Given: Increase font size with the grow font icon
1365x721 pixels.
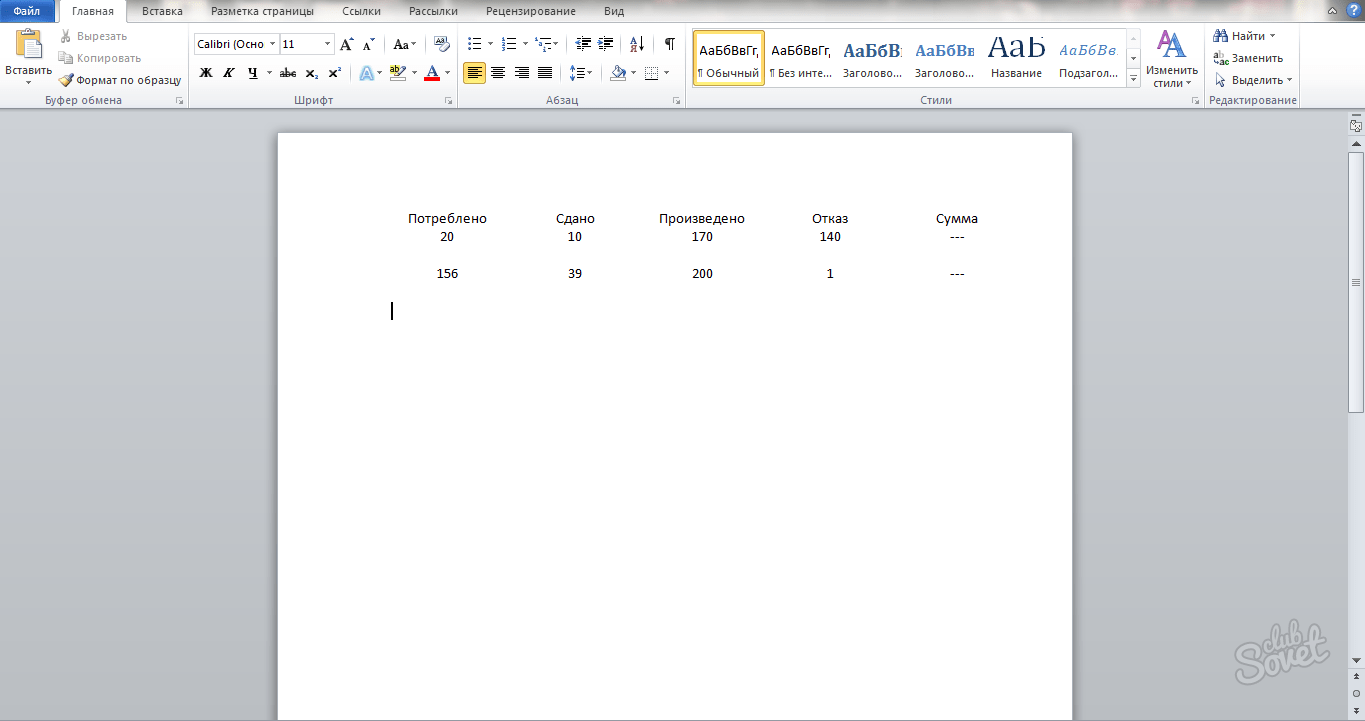Looking at the screenshot, I should 346,44.
